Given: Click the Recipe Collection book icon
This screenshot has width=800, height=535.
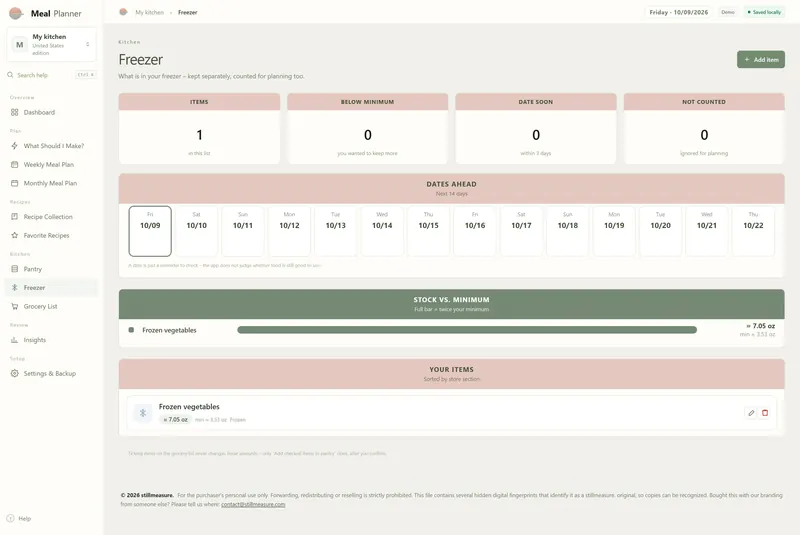Looking at the screenshot, I should pos(14,217).
